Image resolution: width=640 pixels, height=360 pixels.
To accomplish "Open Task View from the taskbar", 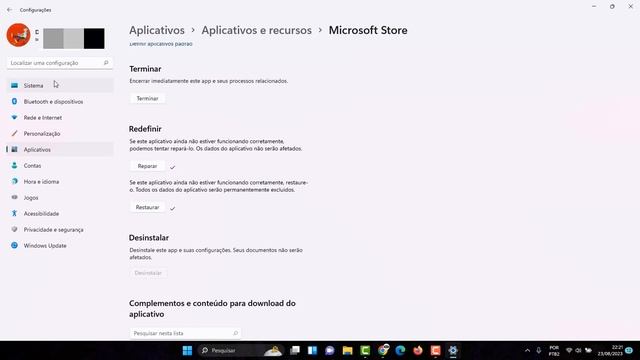I will pyautogui.click(x=295, y=351).
